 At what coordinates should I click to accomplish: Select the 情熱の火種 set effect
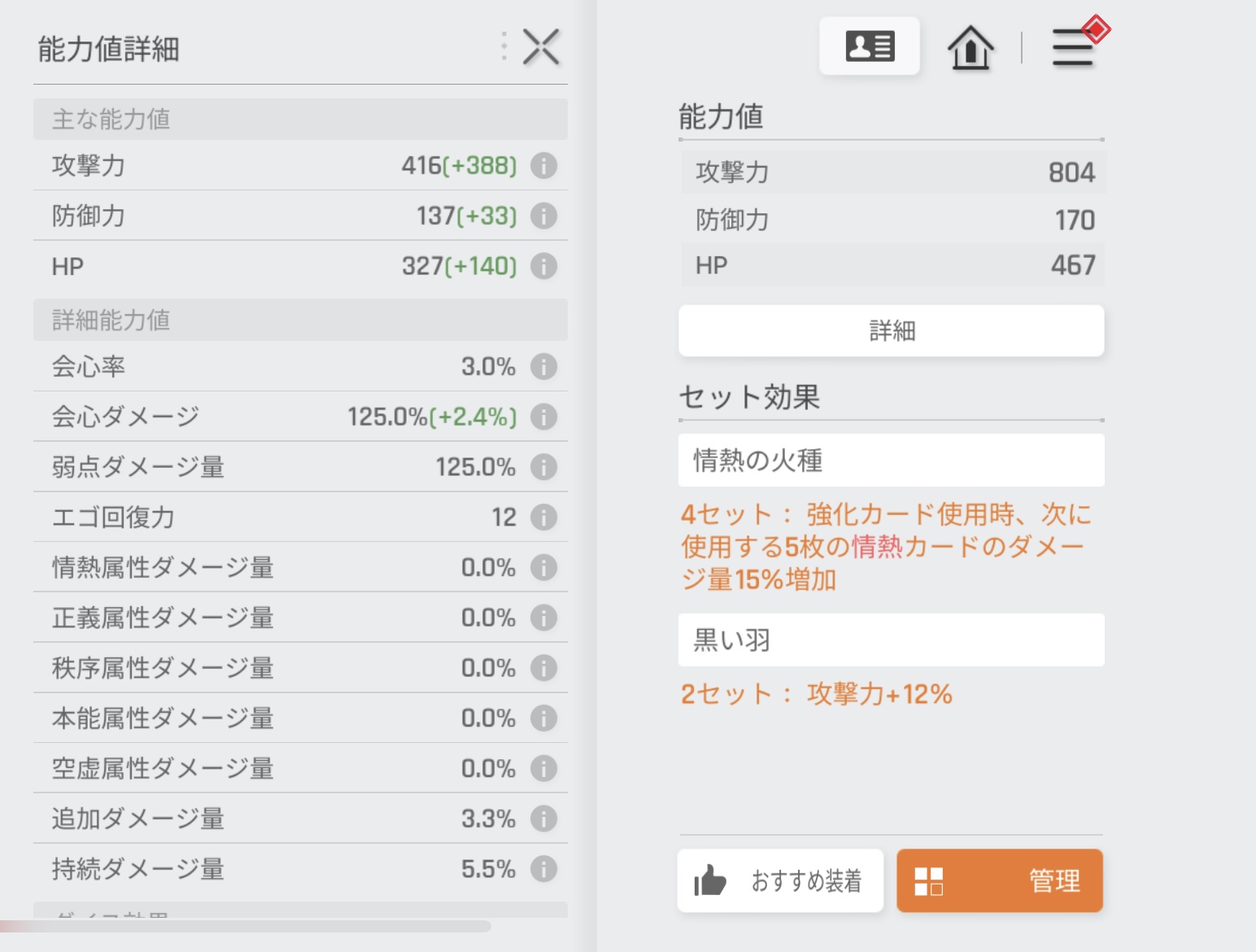tap(891, 461)
